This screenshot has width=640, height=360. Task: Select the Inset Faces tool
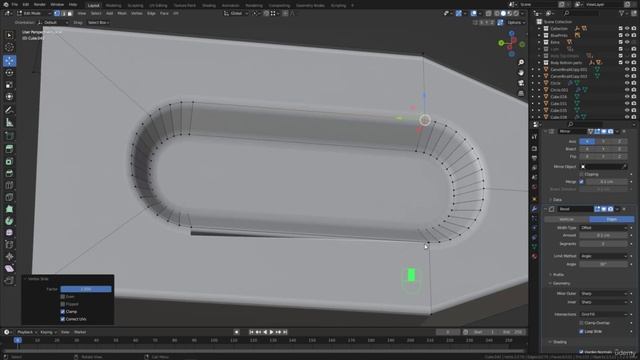pos(9,162)
